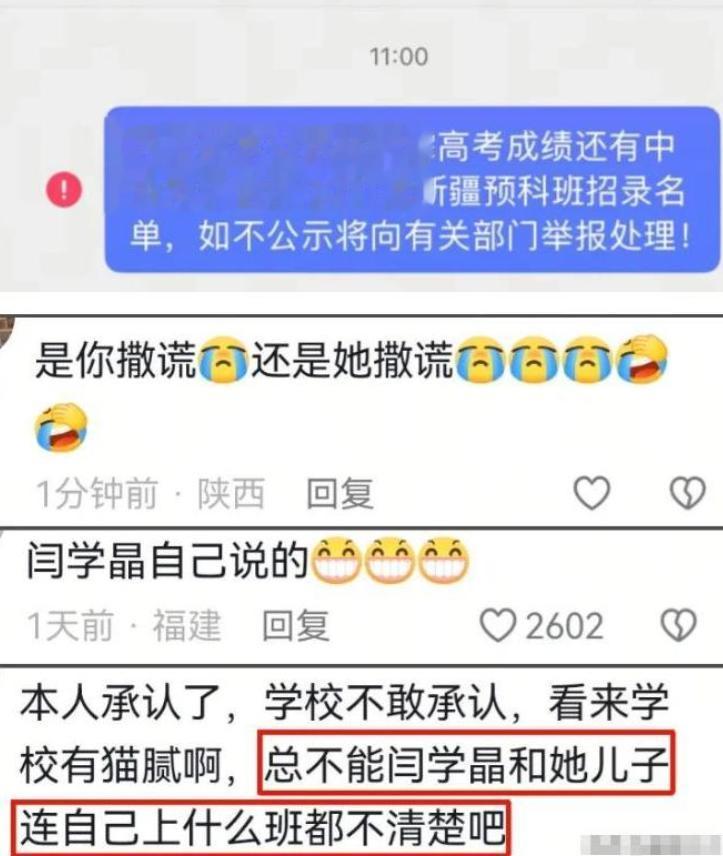Image resolution: width=723 pixels, height=856 pixels.
Task: Open the blue chat message bubble
Action: [412, 189]
